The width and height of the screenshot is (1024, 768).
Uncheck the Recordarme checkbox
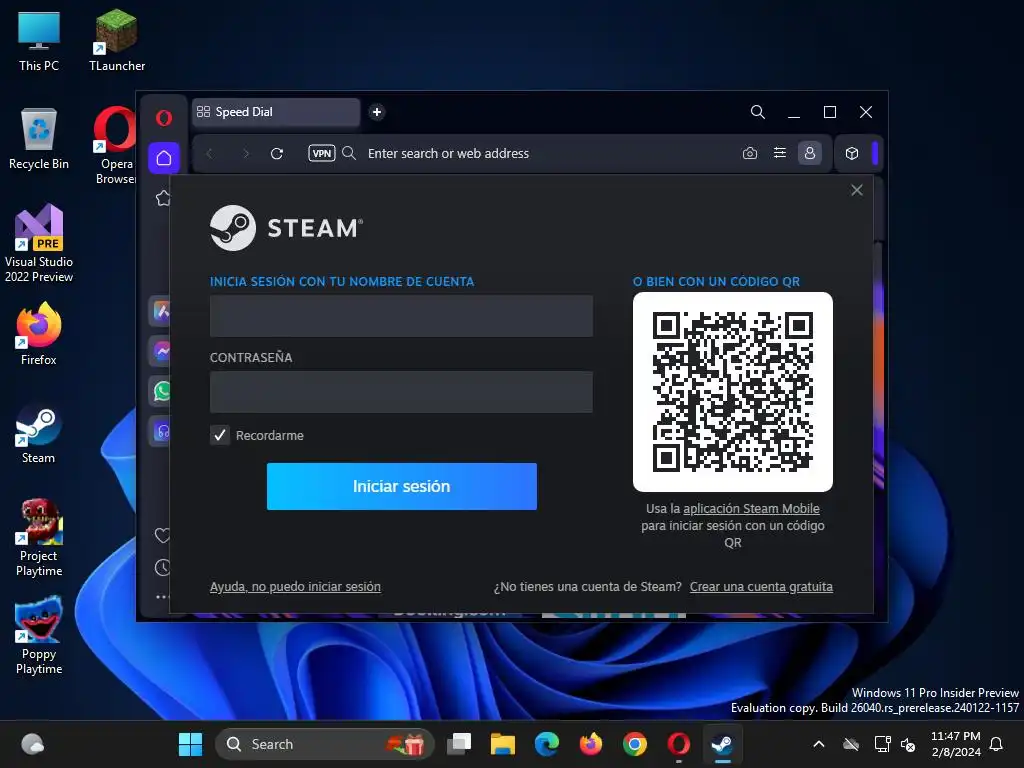[x=220, y=436]
